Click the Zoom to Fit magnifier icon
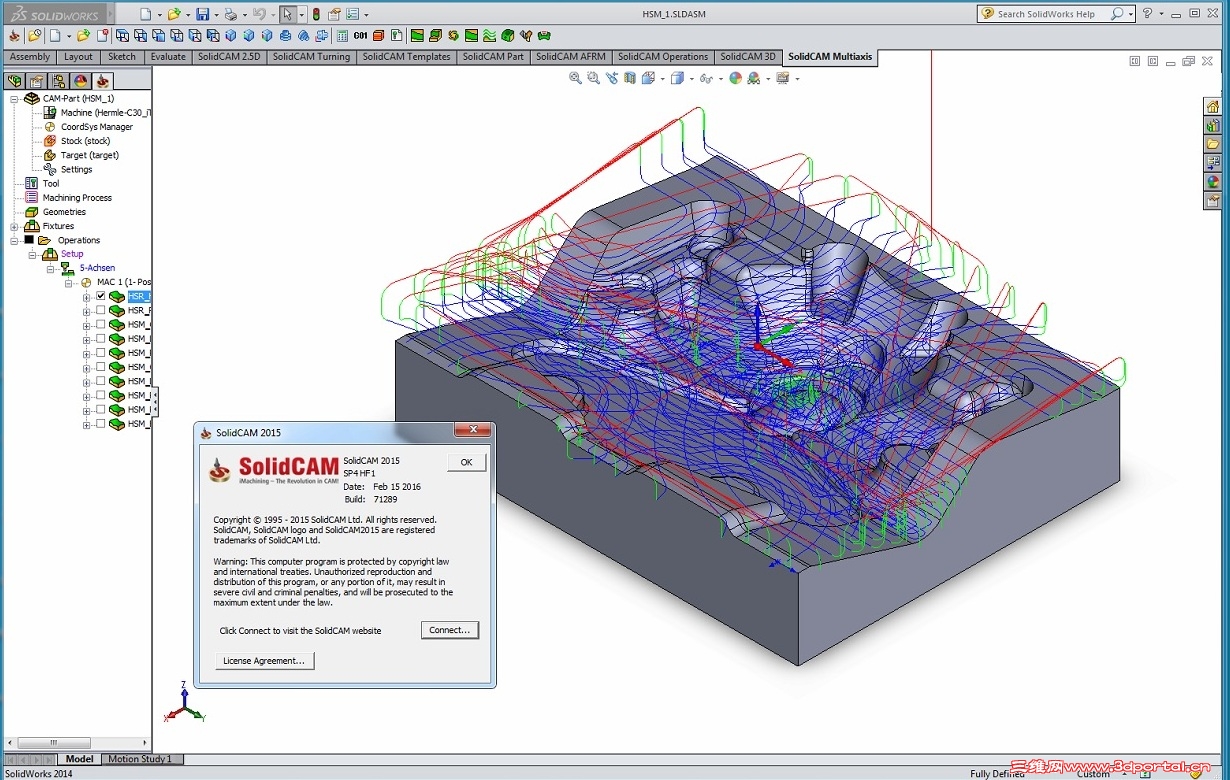This screenshot has height=780, width=1230. 575,78
